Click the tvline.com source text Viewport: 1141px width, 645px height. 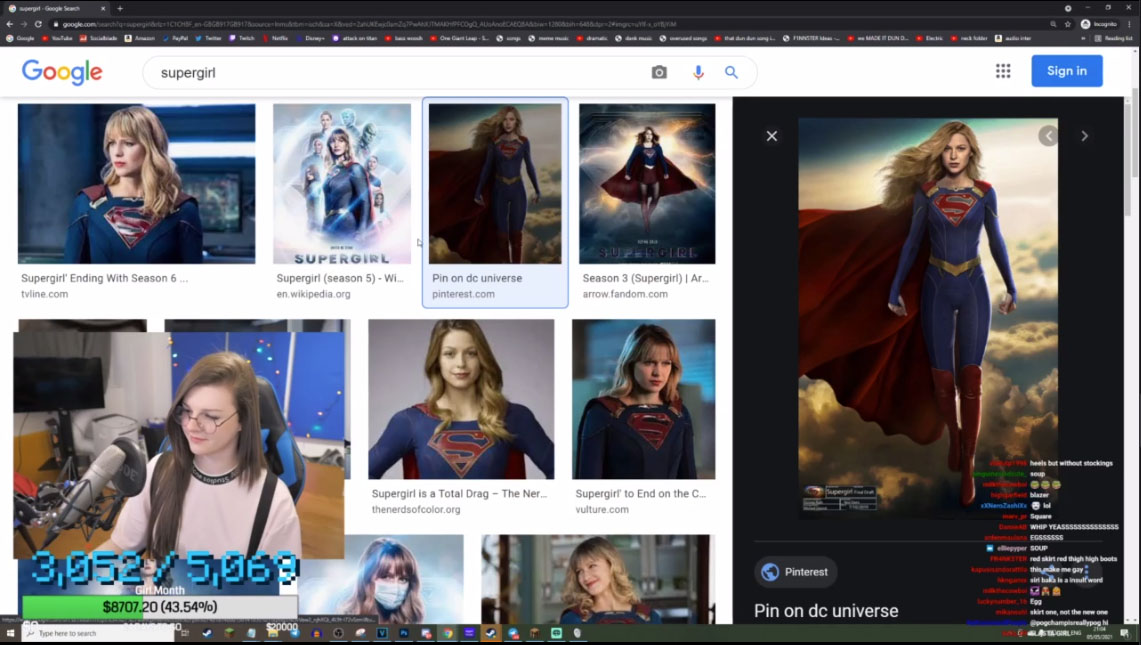(x=44, y=294)
